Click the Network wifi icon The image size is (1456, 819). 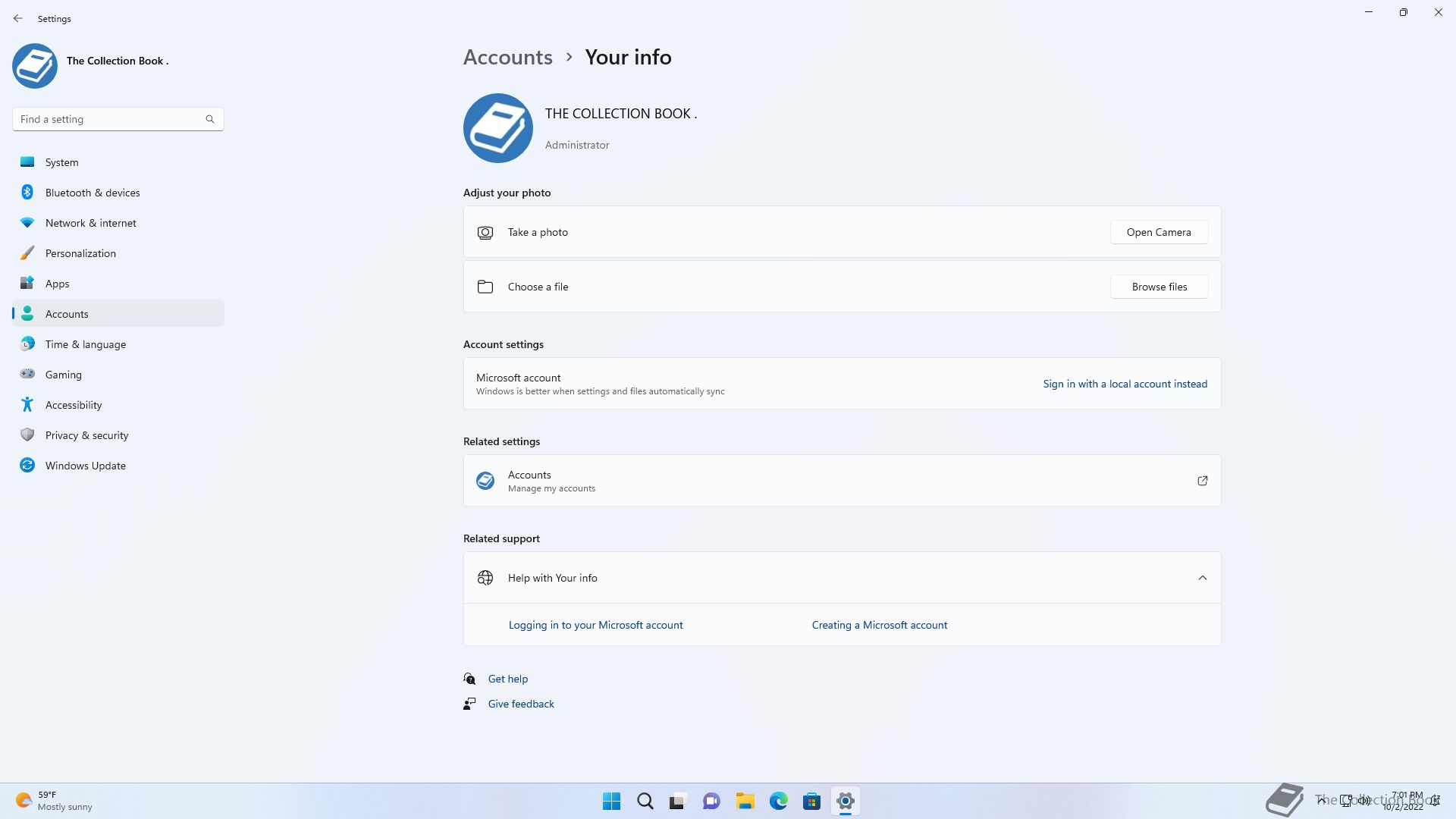click(27, 222)
